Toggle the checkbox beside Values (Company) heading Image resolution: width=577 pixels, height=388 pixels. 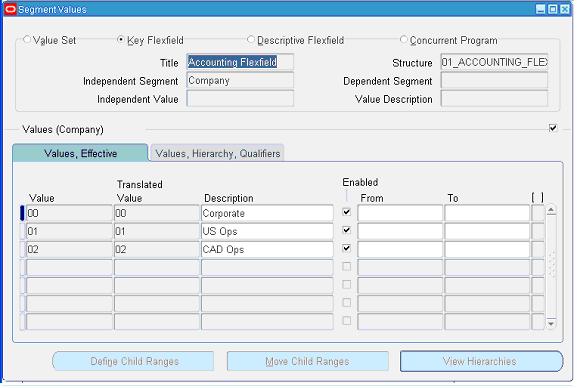(x=553, y=128)
